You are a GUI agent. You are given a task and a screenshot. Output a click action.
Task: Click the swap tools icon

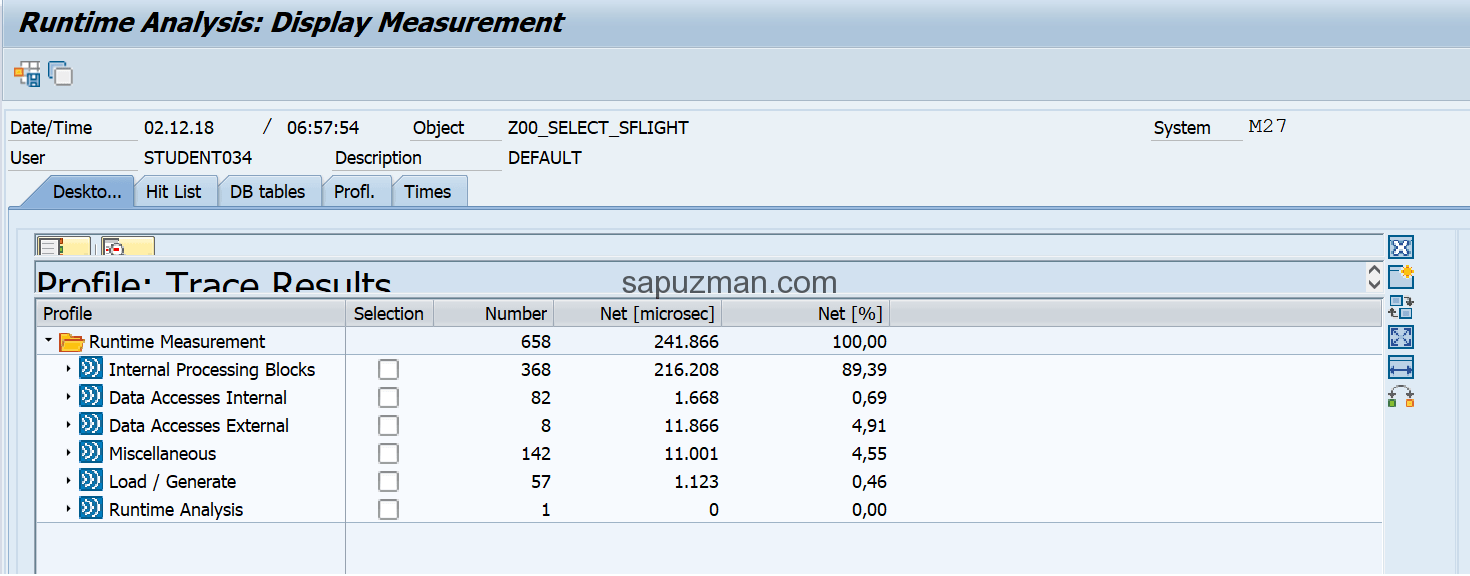pos(1401,307)
